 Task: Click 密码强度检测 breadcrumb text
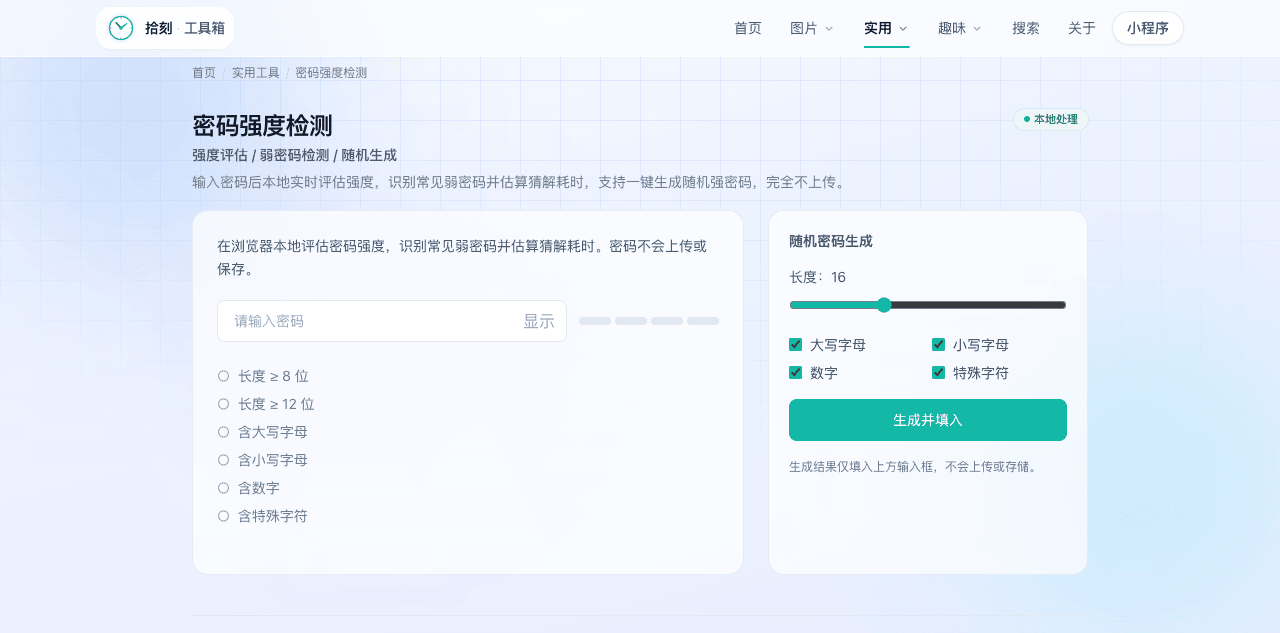pos(331,73)
